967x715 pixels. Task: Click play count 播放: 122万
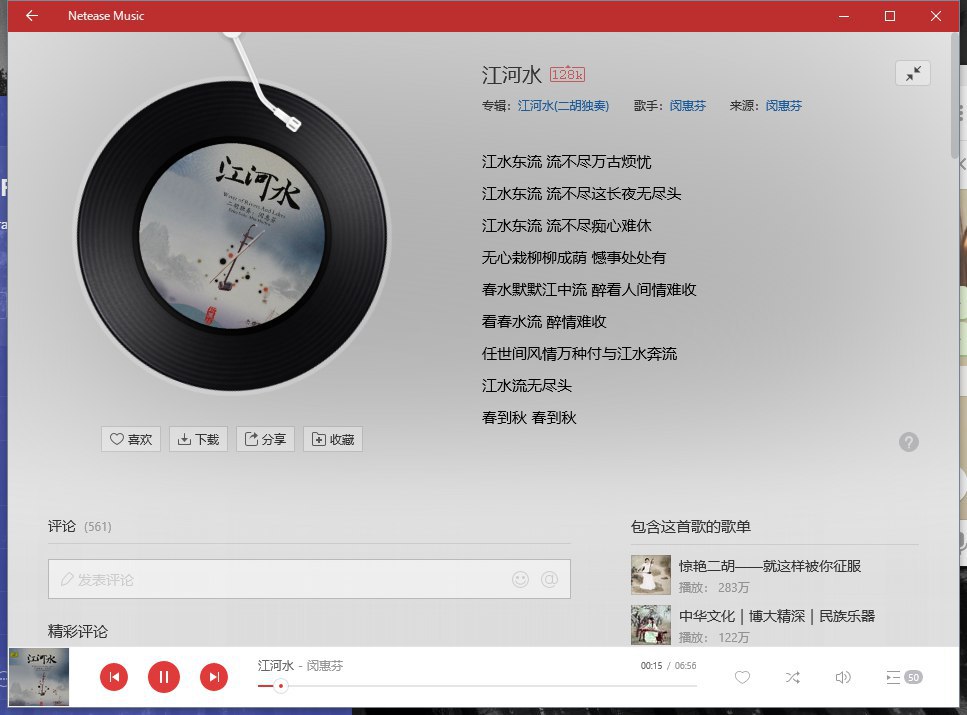point(714,637)
